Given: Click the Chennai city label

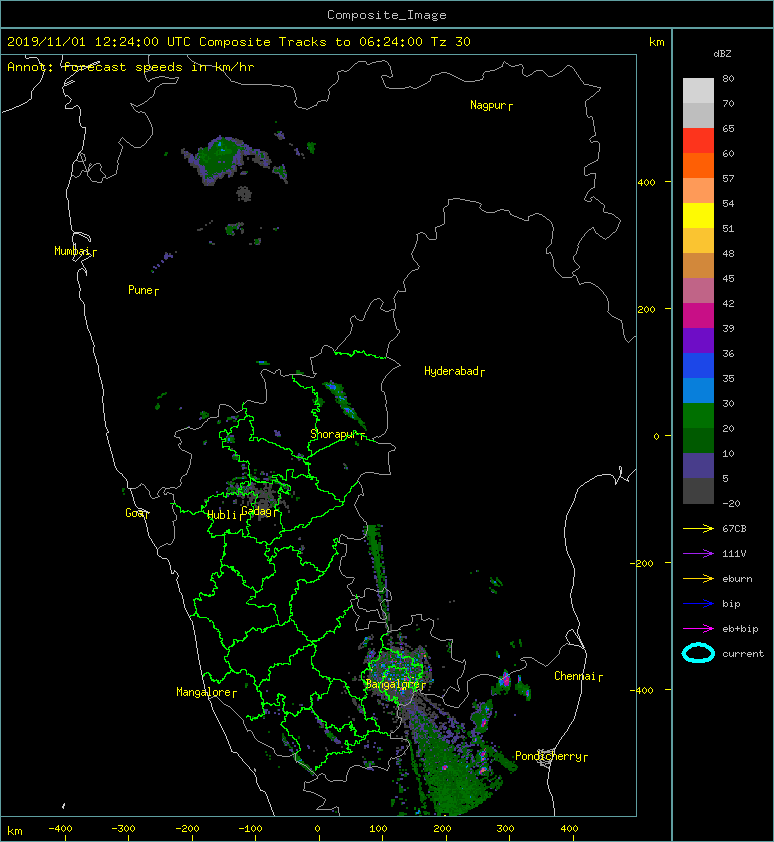Looking at the screenshot, I should [575, 676].
